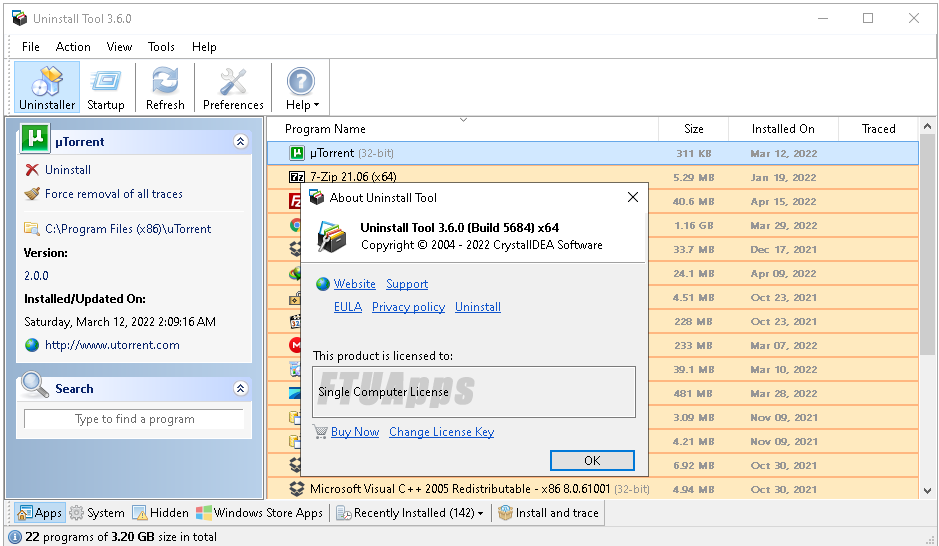Open the EULA link
Screen dimensions: 939x546
(348, 307)
